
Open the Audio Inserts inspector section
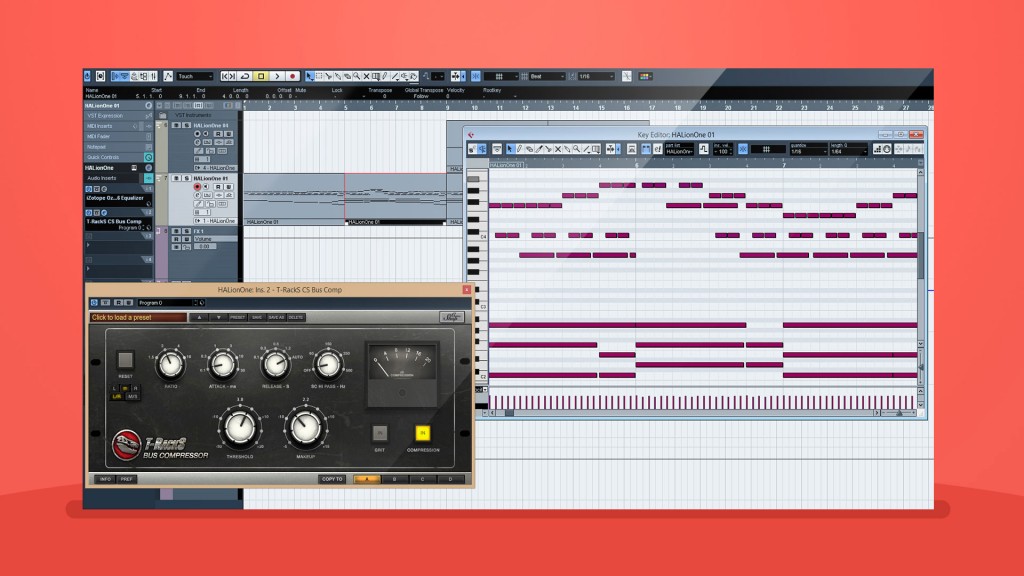click(118, 178)
